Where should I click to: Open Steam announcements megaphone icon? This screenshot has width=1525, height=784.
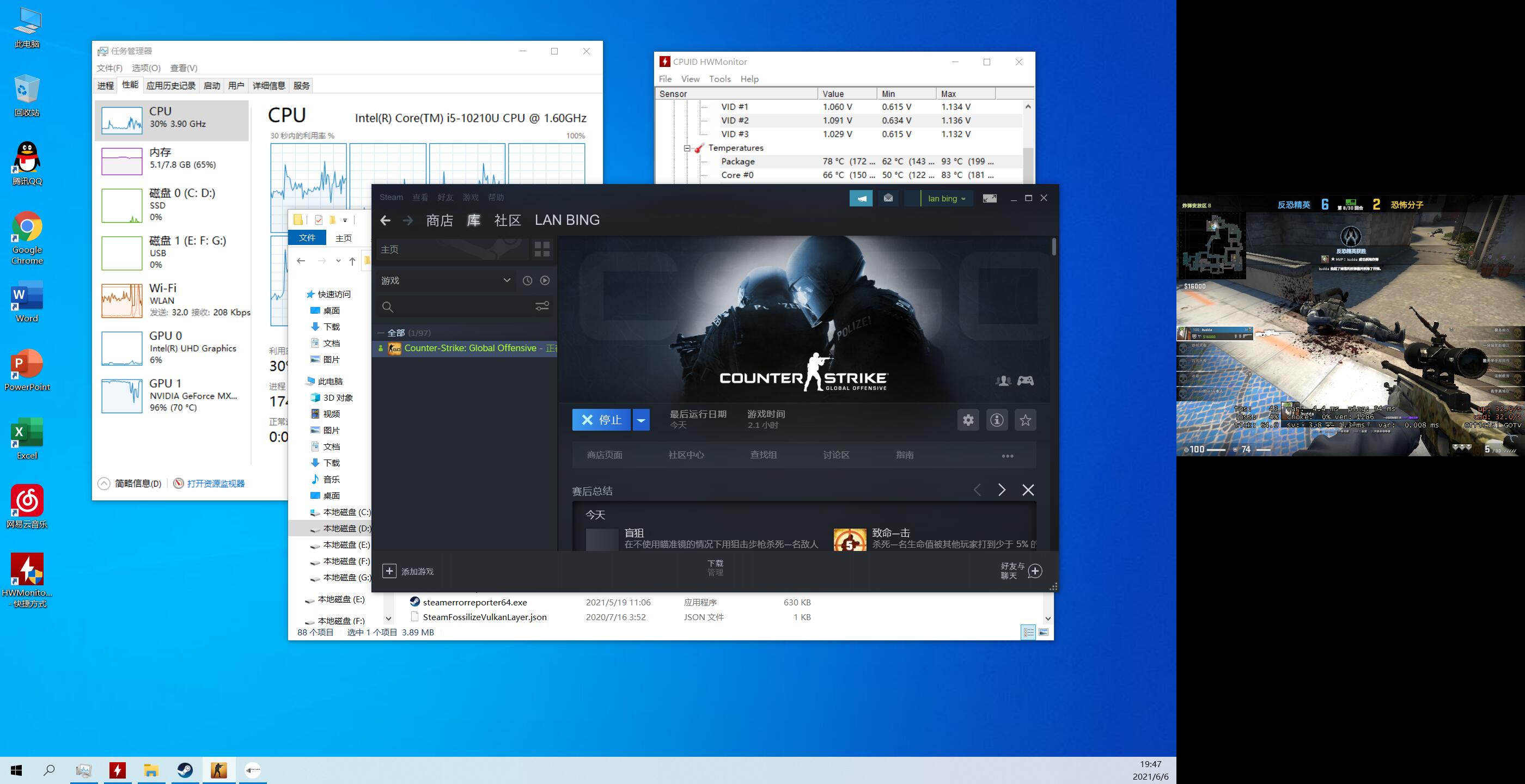click(x=861, y=198)
